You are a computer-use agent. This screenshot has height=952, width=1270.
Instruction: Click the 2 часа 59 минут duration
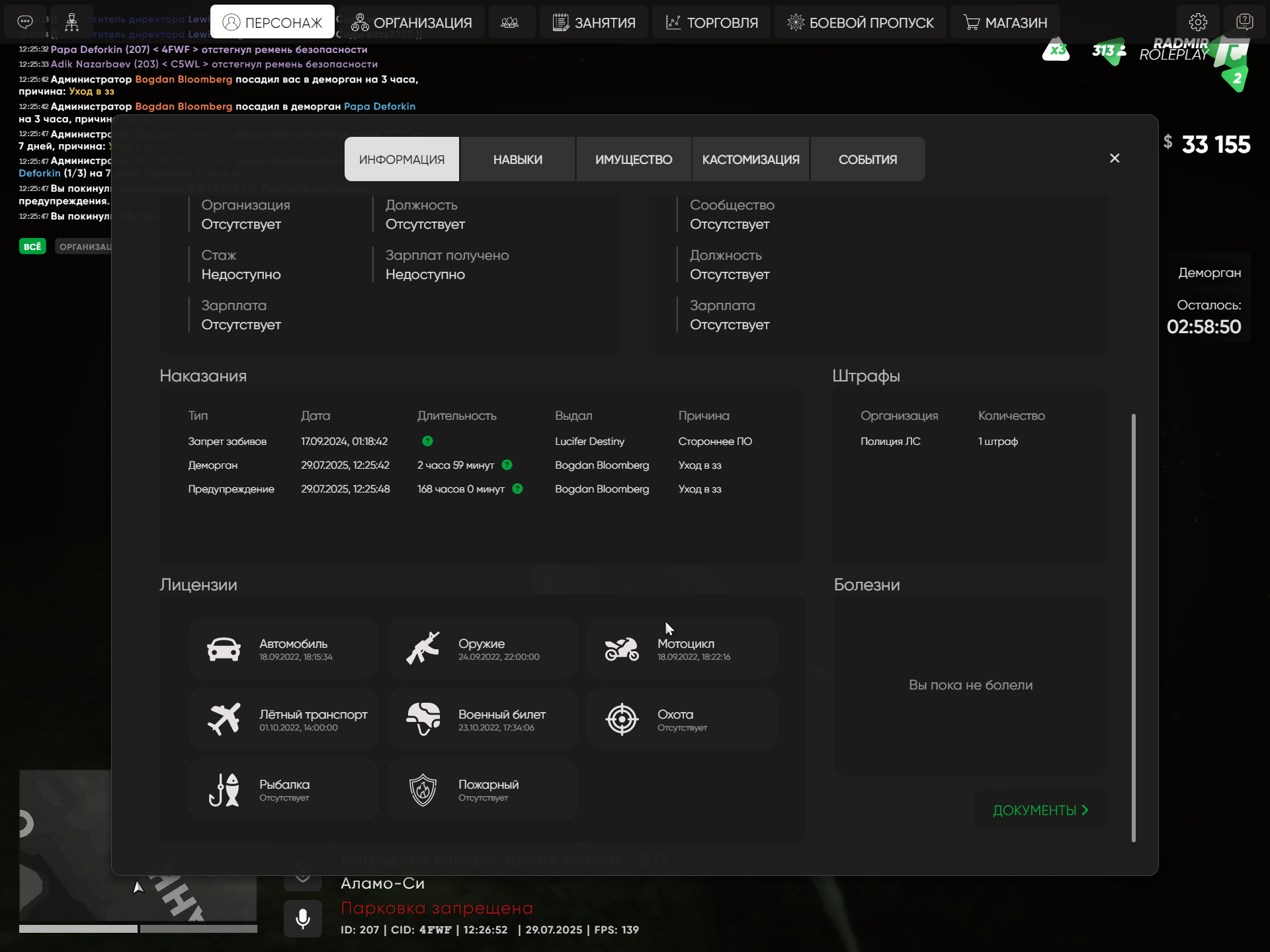[456, 465]
